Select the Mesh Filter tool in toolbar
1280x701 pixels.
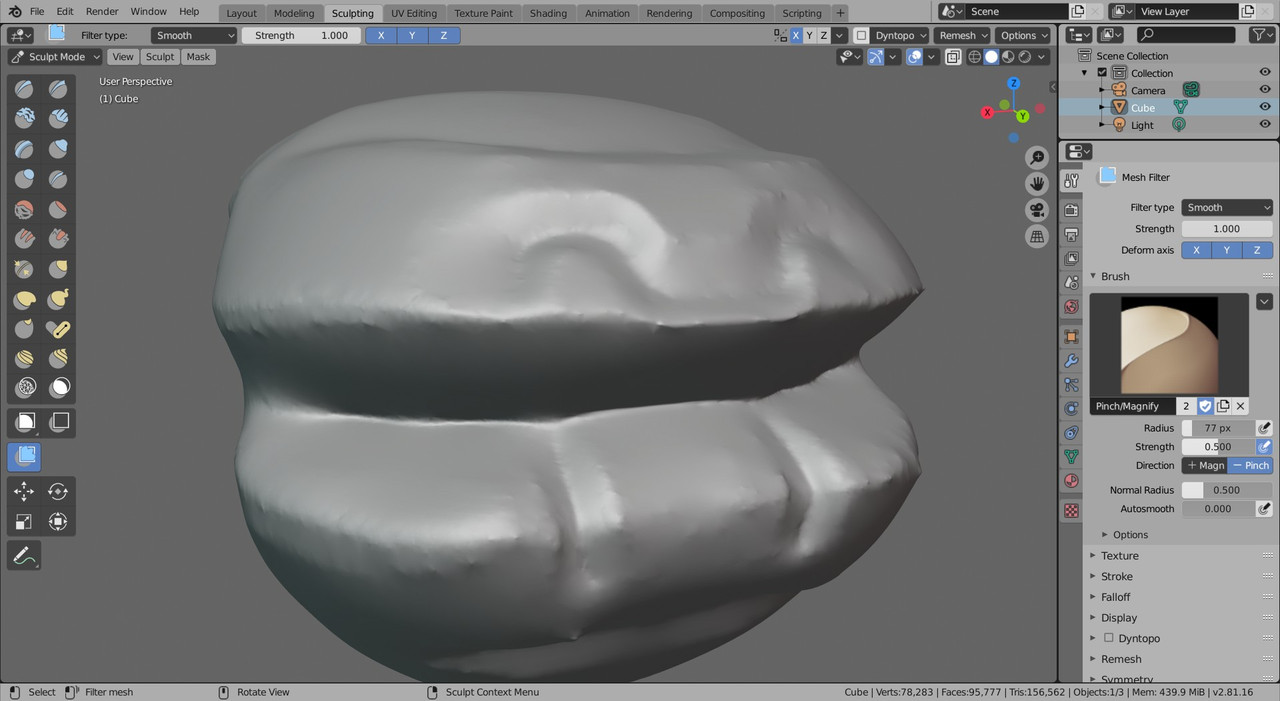[x=24, y=457]
